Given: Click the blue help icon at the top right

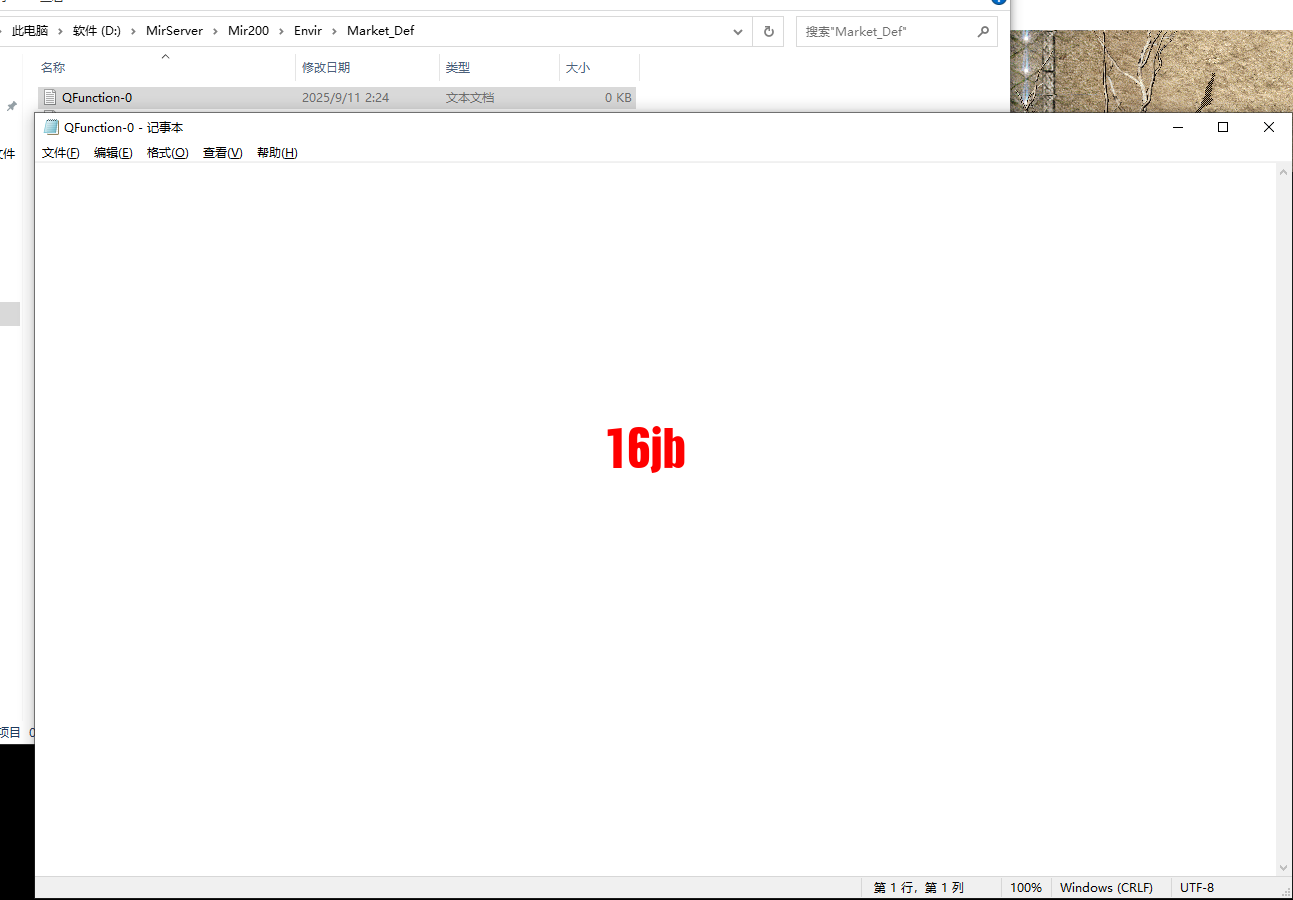Looking at the screenshot, I should (1000, 3).
